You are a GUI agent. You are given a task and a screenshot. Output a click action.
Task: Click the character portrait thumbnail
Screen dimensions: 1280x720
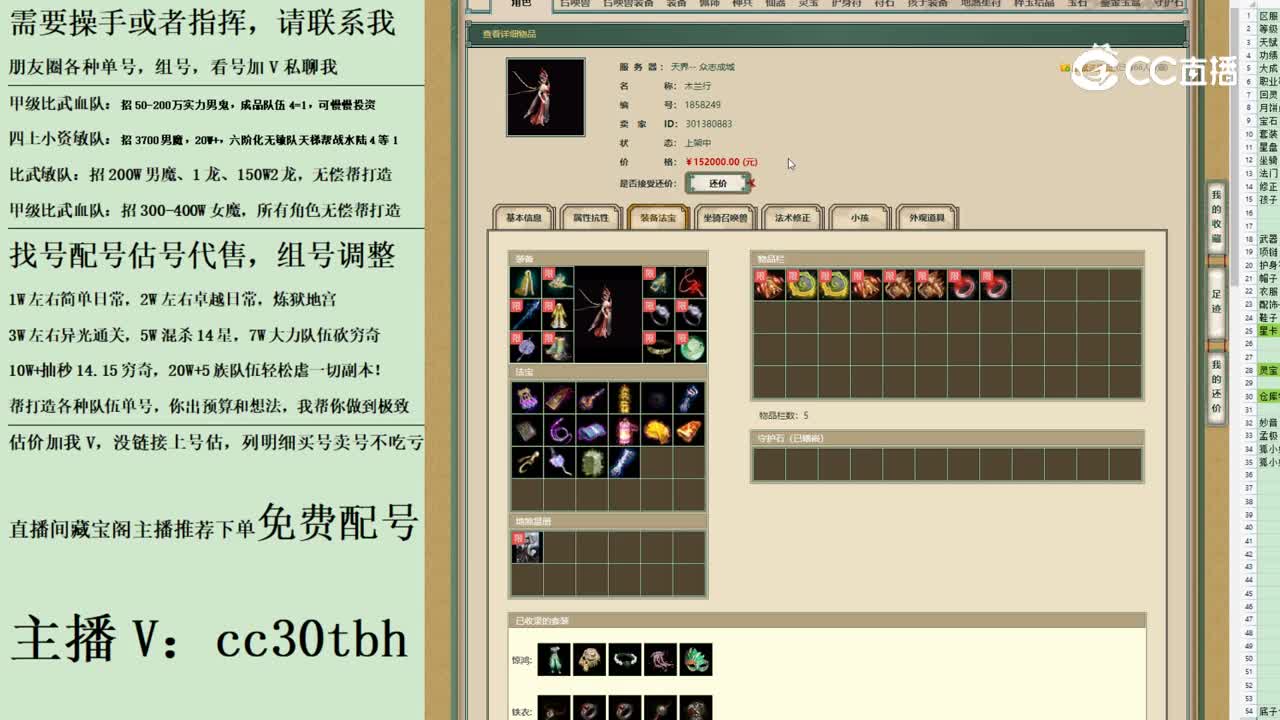coord(545,95)
